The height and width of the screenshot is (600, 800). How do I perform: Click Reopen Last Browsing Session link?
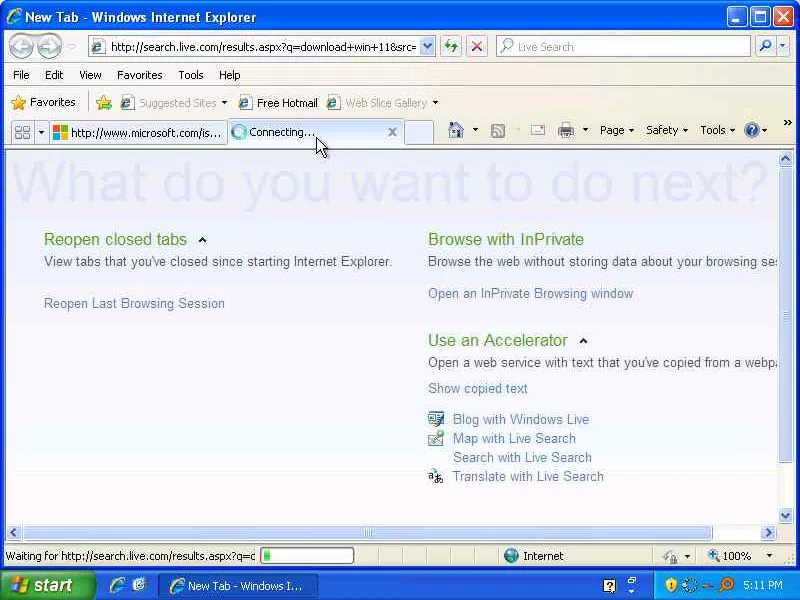pyautogui.click(x=134, y=304)
